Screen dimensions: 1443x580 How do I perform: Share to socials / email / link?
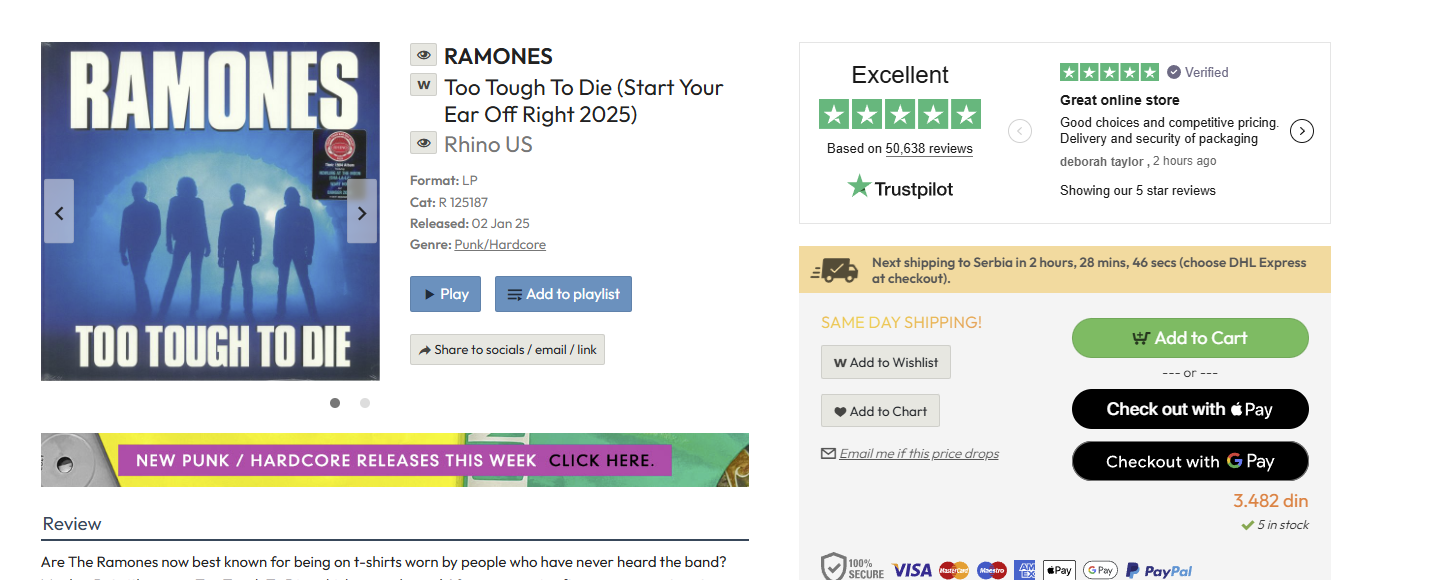[507, 350]
